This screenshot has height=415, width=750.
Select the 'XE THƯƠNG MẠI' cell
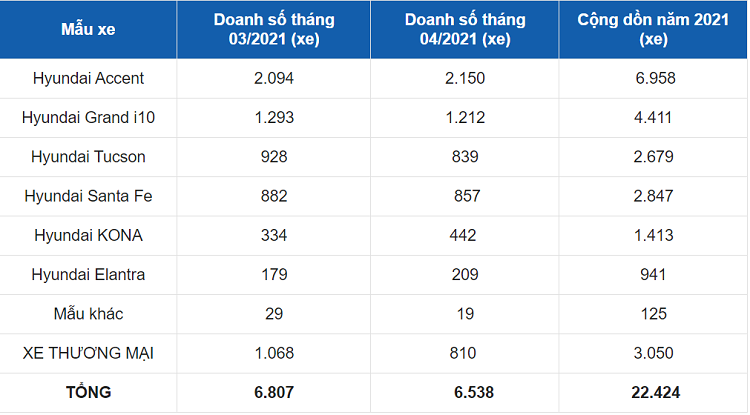[x=88, y=353]
